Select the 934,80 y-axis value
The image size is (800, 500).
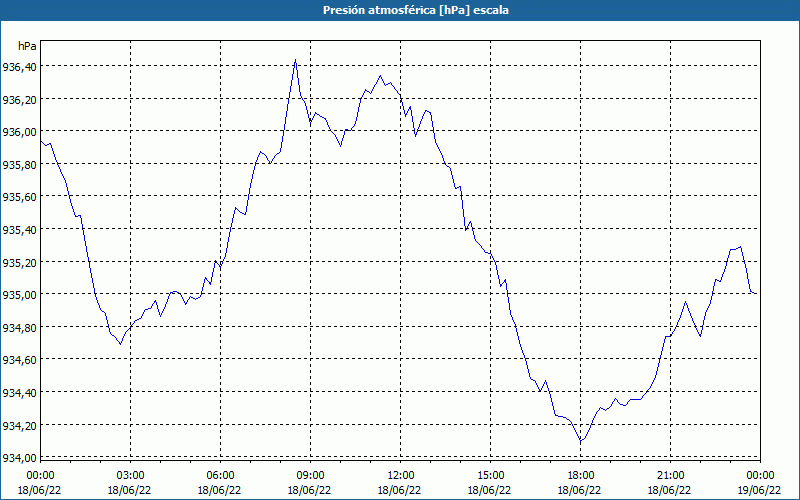(19, 327)
